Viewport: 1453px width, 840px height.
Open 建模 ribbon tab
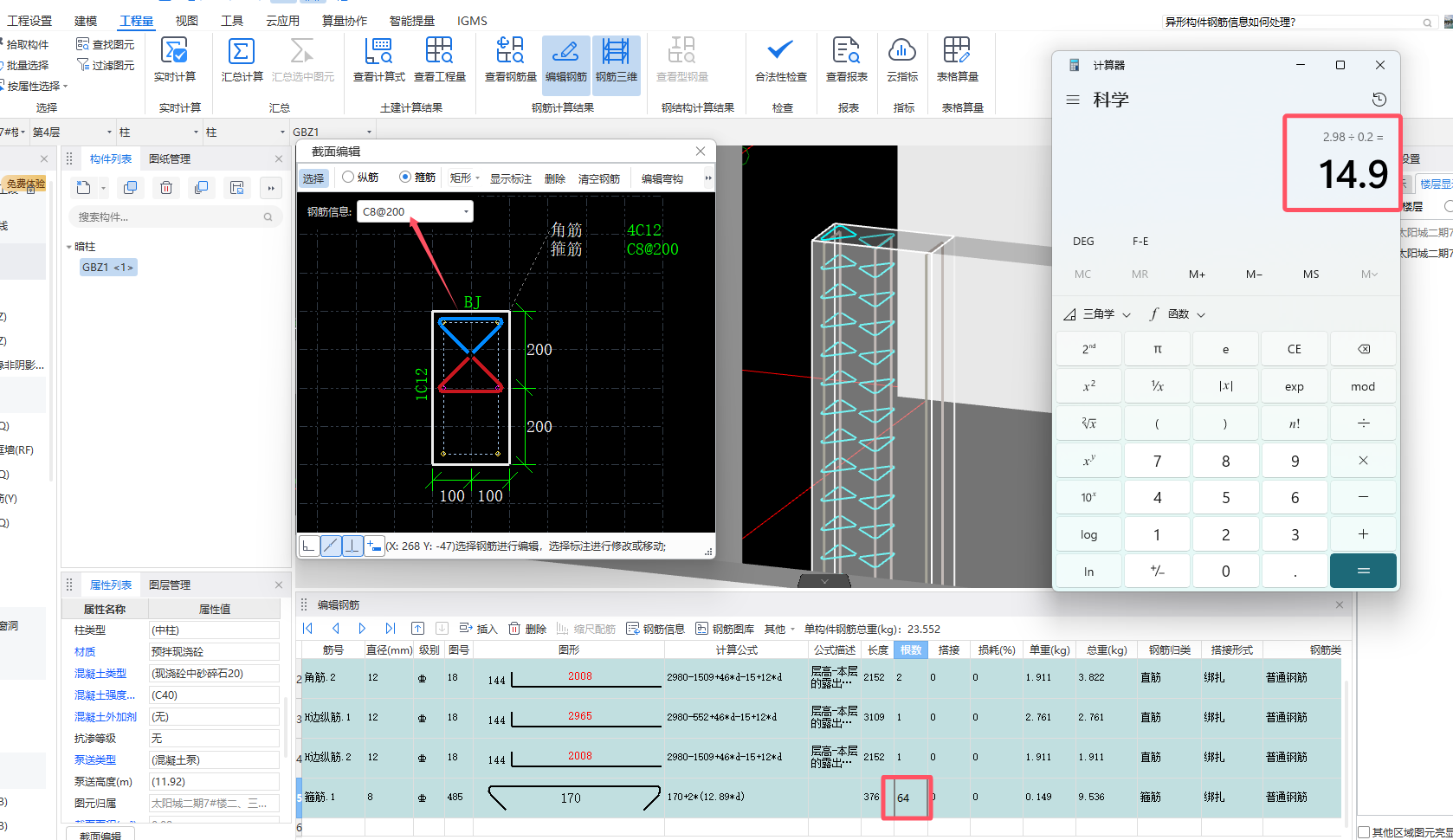coord(86,21)
